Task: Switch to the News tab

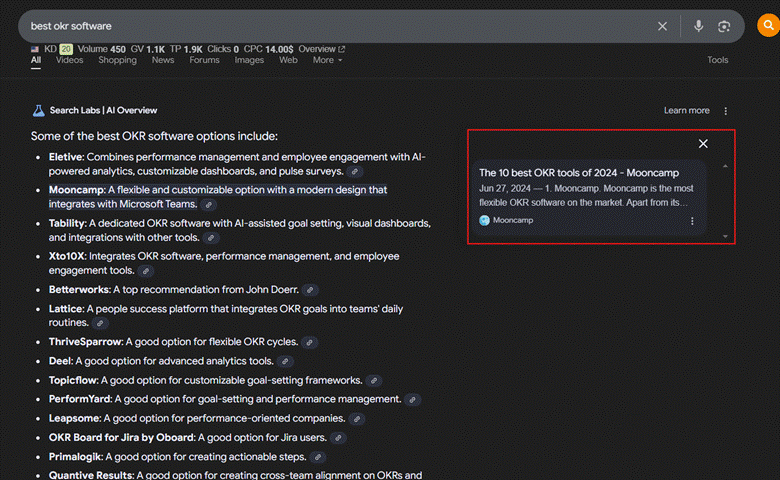Action: click(x=163, y=60)
